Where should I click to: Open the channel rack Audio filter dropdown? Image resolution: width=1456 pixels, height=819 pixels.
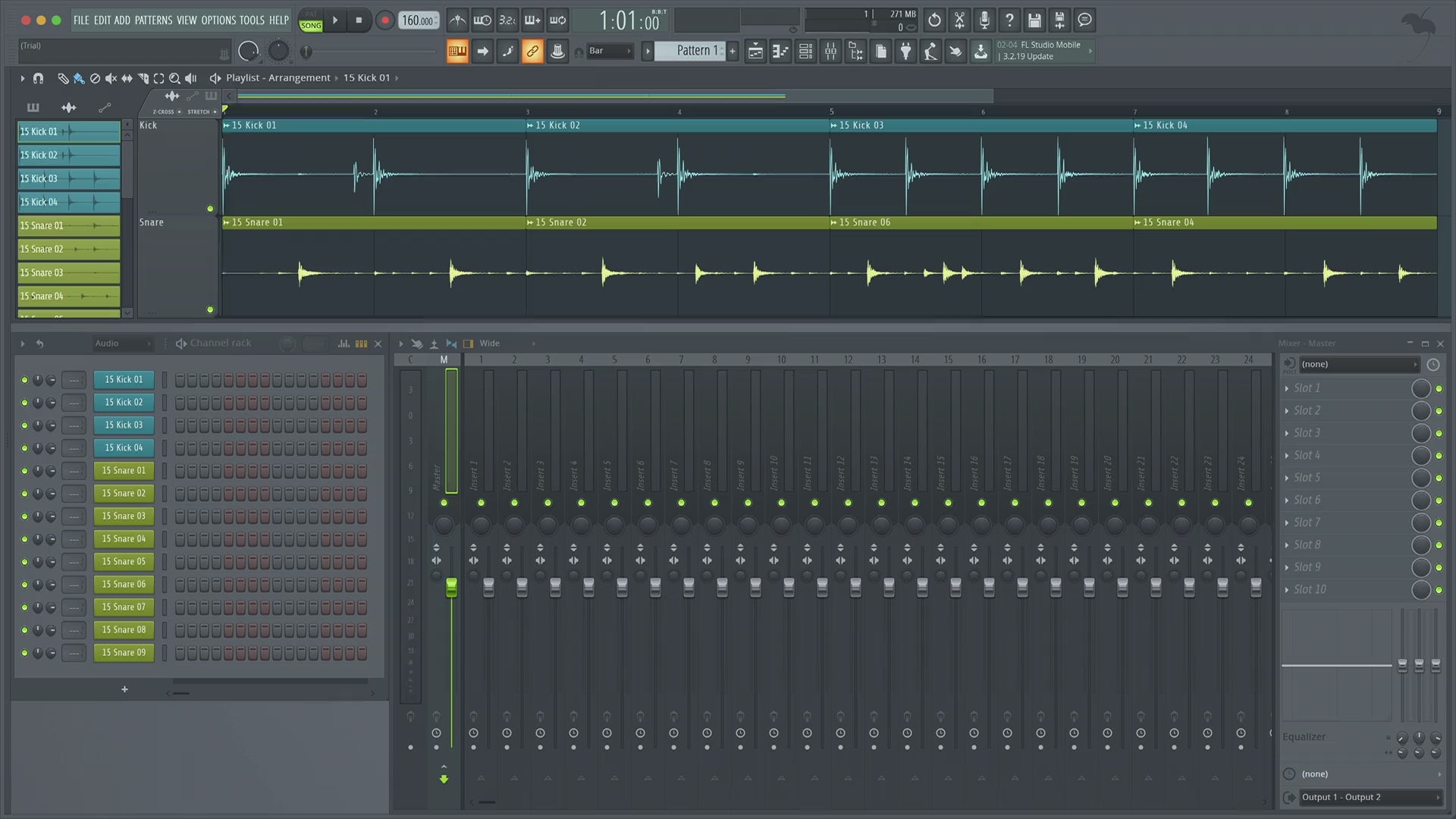[122, 344]
